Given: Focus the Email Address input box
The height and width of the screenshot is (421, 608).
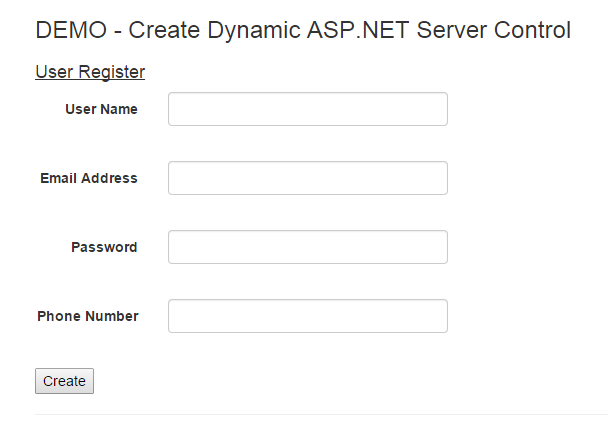Looking at the screenshot, I should point(307,178).
